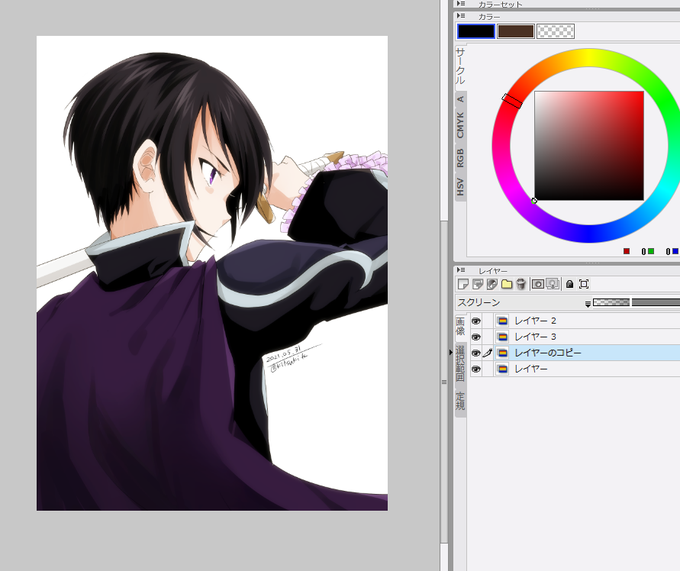The width and height of the screenshot is (680, 571).
Task: Switch to the HSV color tab
Action: (460, 186)
